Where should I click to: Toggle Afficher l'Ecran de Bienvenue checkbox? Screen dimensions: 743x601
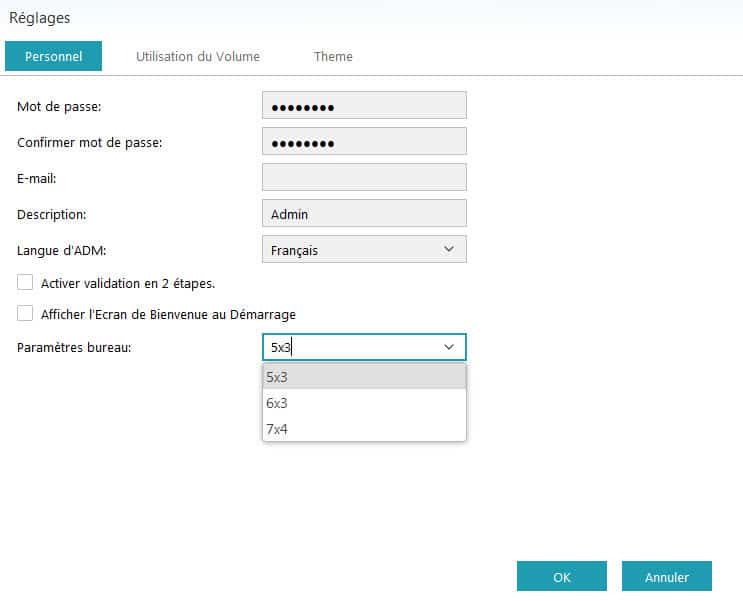coord(25,314)
